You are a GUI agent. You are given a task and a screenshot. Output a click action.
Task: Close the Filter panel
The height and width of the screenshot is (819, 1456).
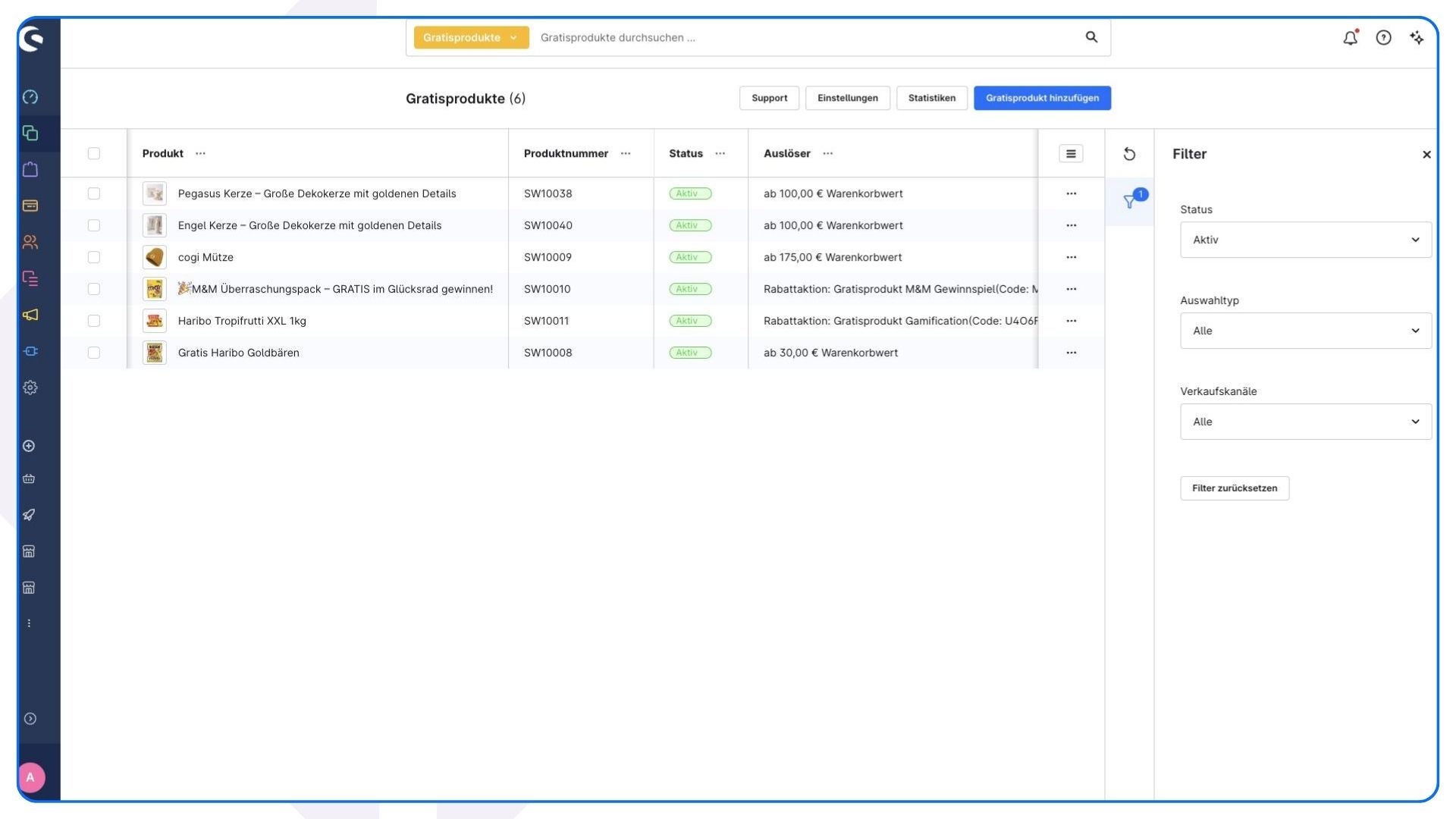pos(1426,155)
